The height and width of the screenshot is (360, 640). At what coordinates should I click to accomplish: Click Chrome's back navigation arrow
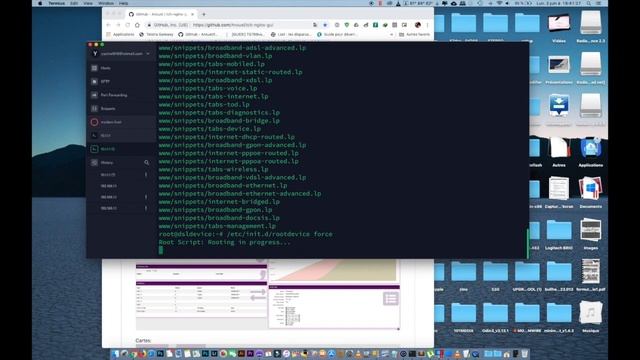(x=109, y=25)
